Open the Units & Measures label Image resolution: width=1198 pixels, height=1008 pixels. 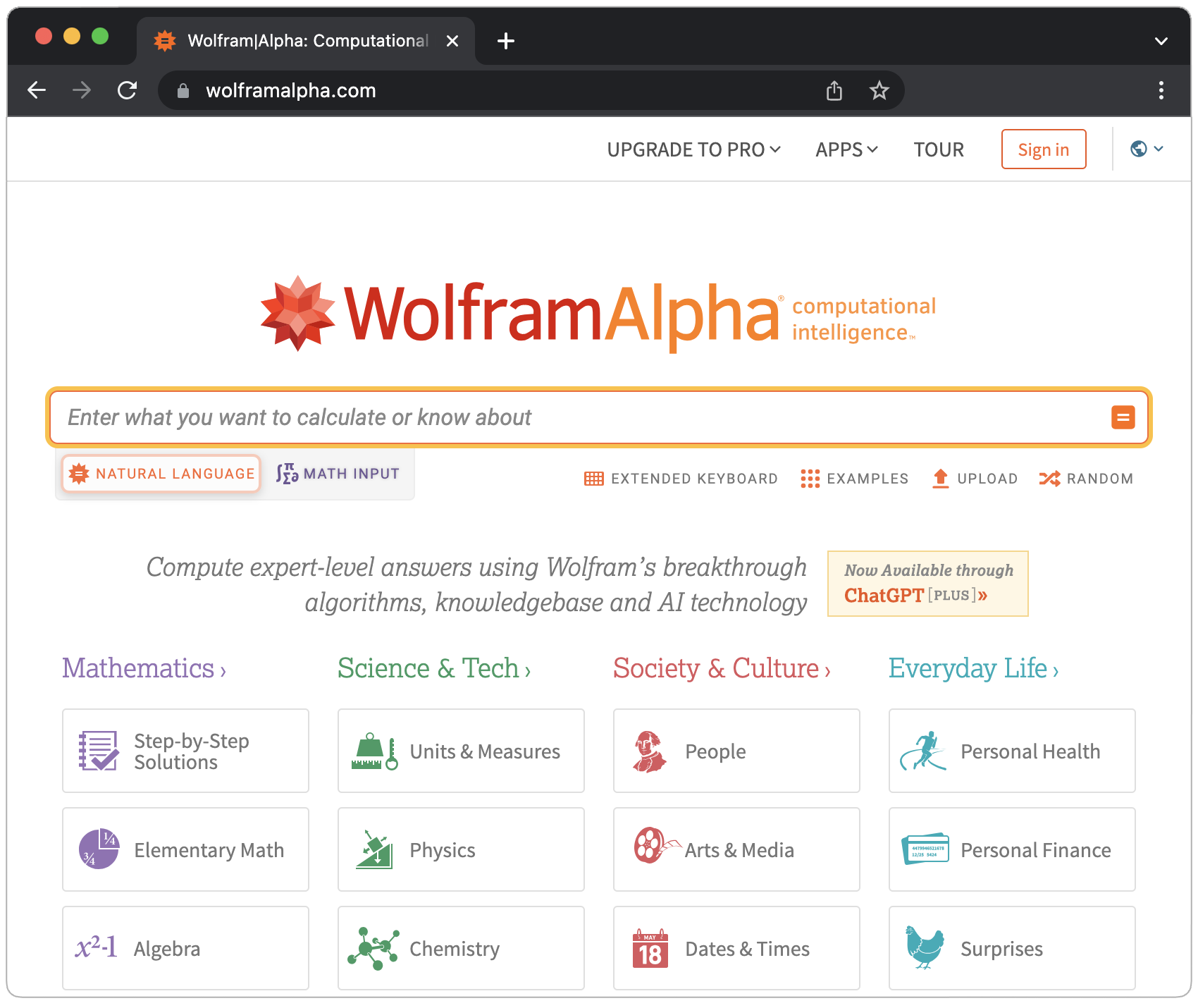pyautogui.click(x=485, y=751)
